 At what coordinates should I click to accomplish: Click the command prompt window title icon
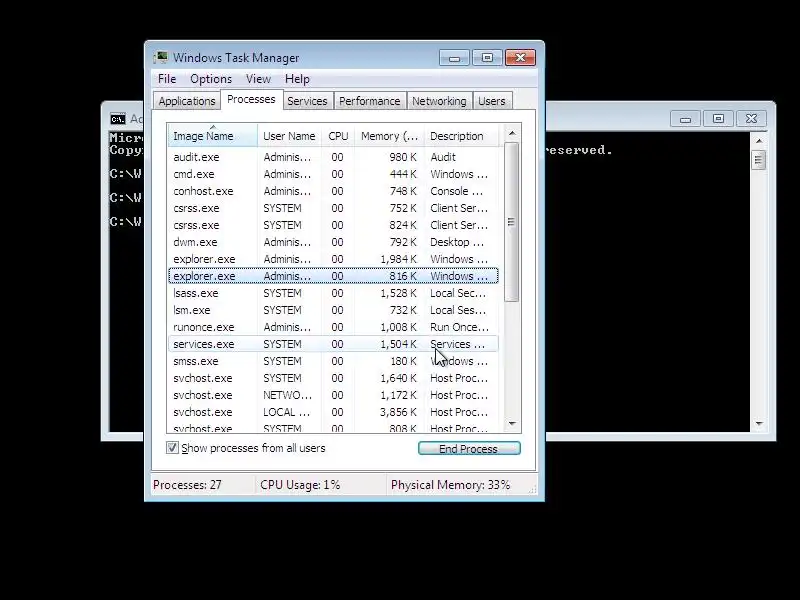point(117,119)
